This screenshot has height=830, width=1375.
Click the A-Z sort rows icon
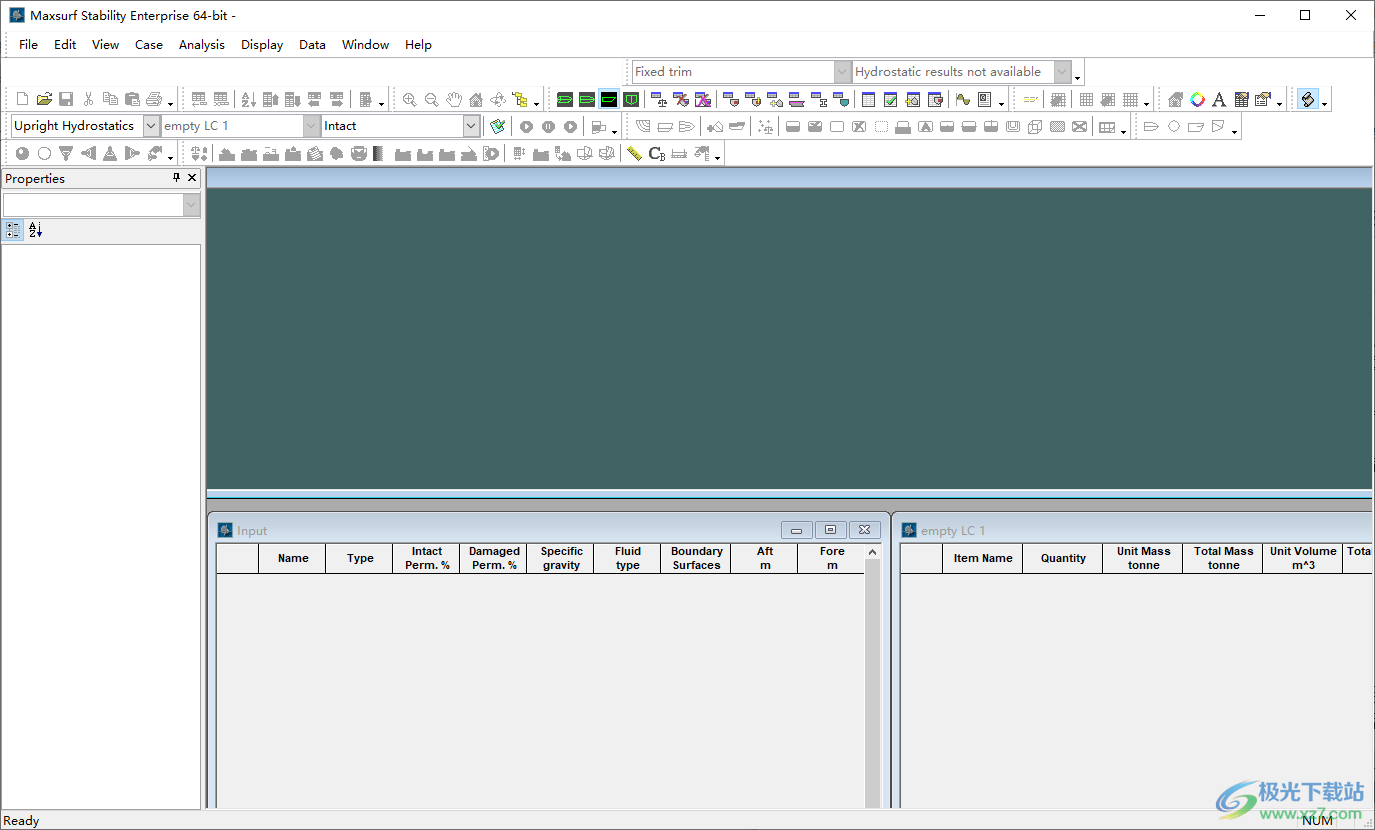(249, 99)
